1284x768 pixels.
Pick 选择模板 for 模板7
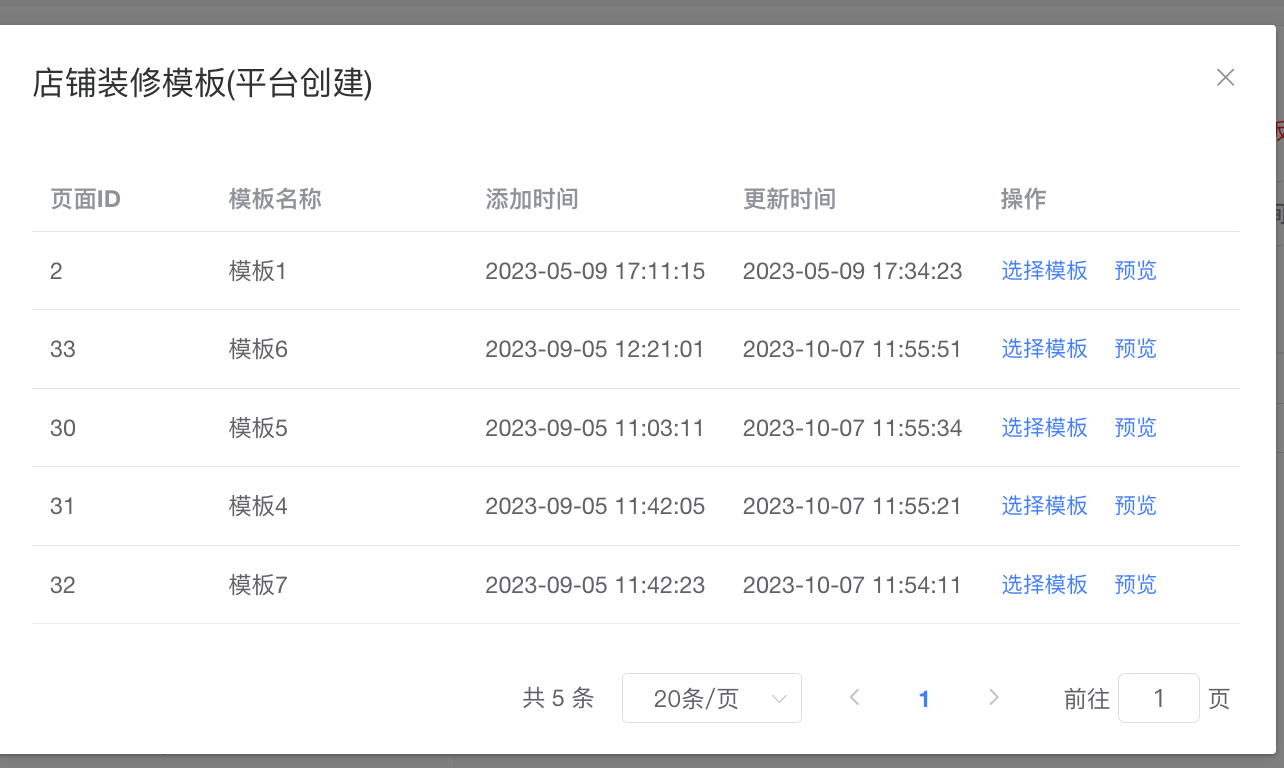[1044, 585]
